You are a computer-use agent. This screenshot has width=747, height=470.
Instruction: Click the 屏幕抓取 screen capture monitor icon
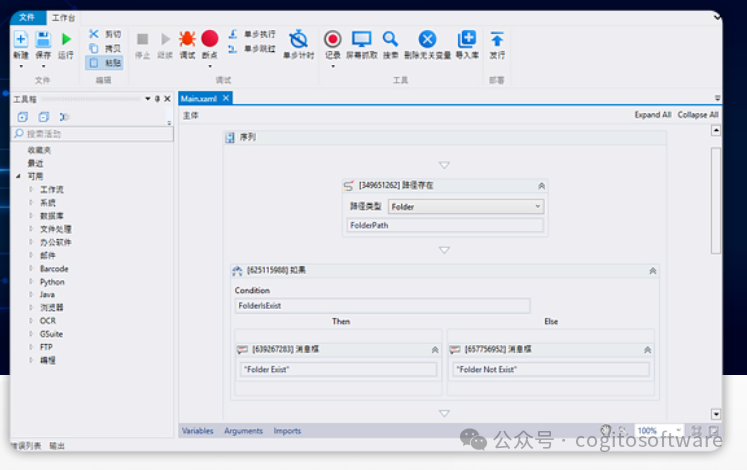(362, 39)
